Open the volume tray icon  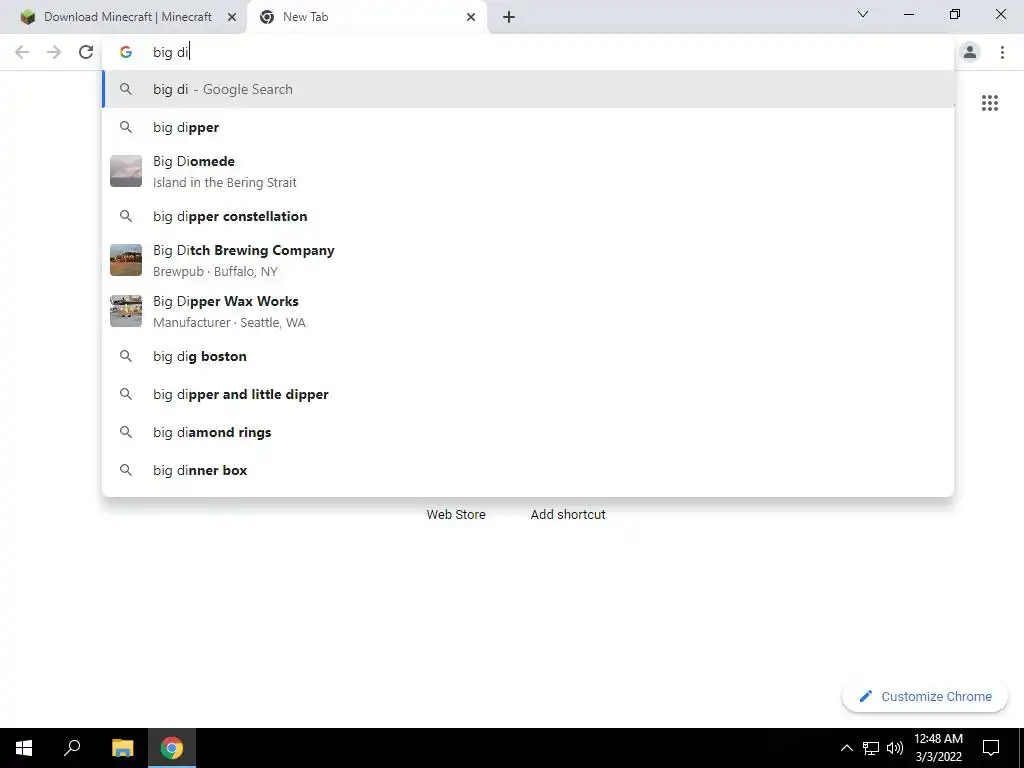pyautogui.click(x=895, y=748)
